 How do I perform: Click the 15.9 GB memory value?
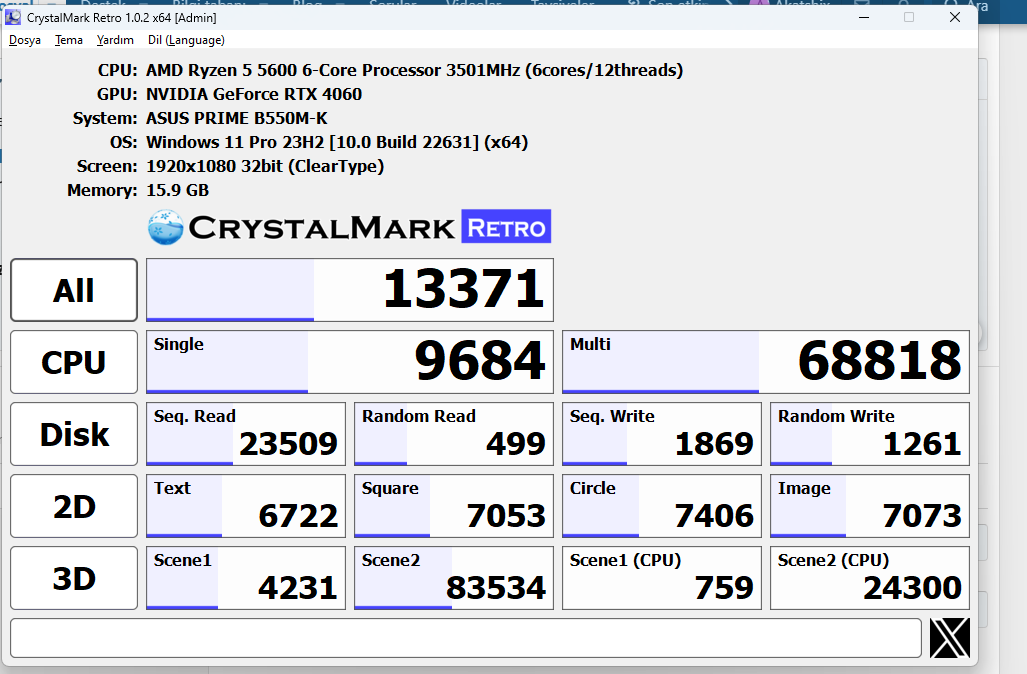tap(177, 191)
